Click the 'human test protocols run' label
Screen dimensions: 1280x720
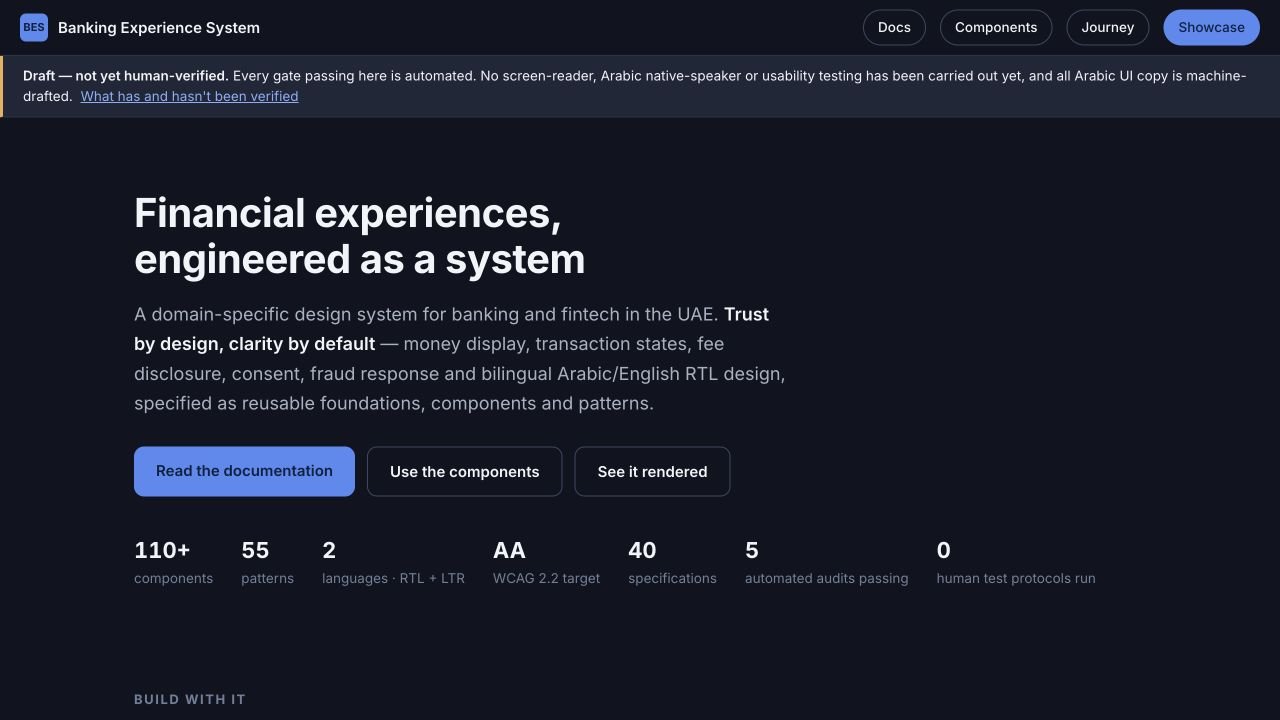click(1016, 578)
